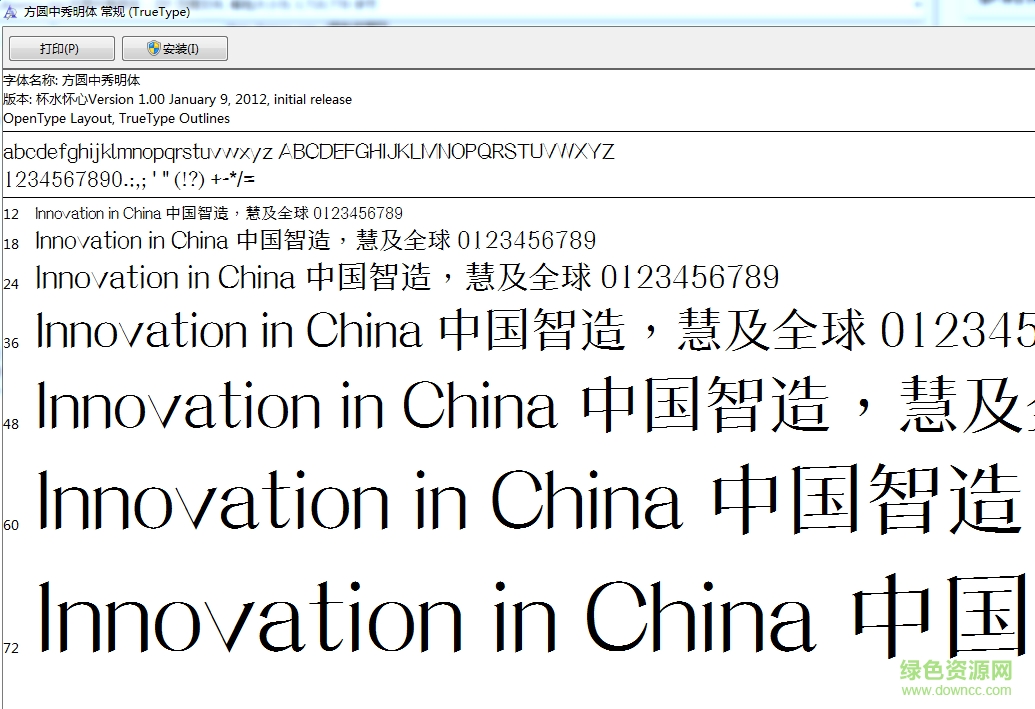Viewport: 1035px width, 709px height.
Task: Select the size 36 label in left margin
Action: click(x=10, y=341)
